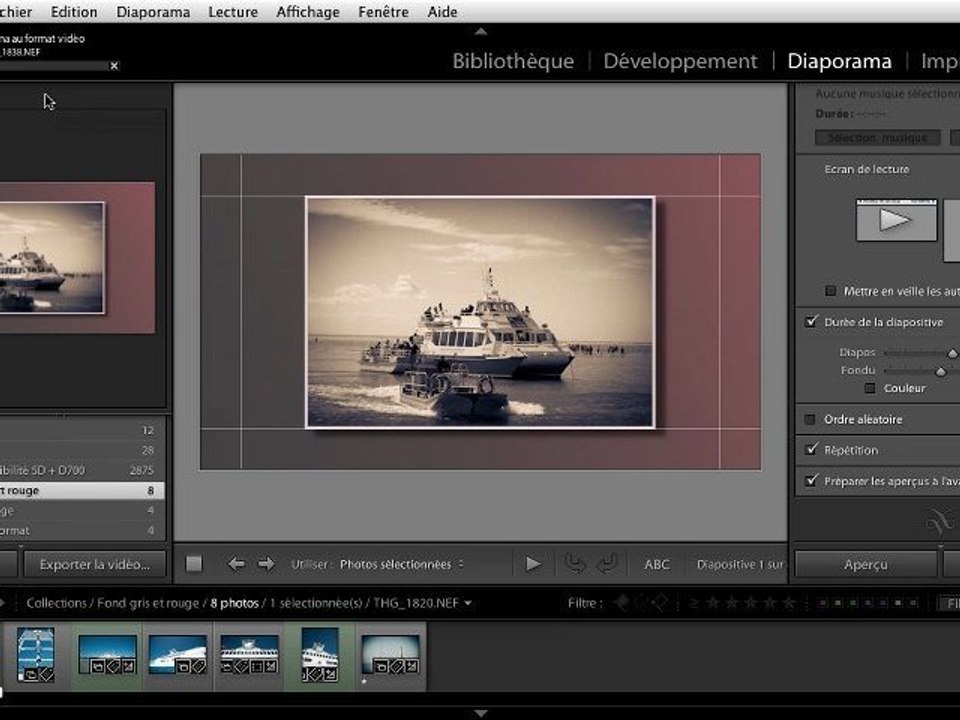The height and width of the screenshot is (720, 960).
Task: Enable Ordre aléatoire option
Action: point(811,419)
